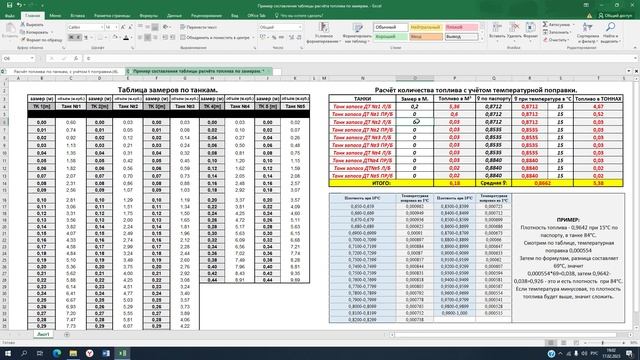Apply the percent style format

pos(274,38)
